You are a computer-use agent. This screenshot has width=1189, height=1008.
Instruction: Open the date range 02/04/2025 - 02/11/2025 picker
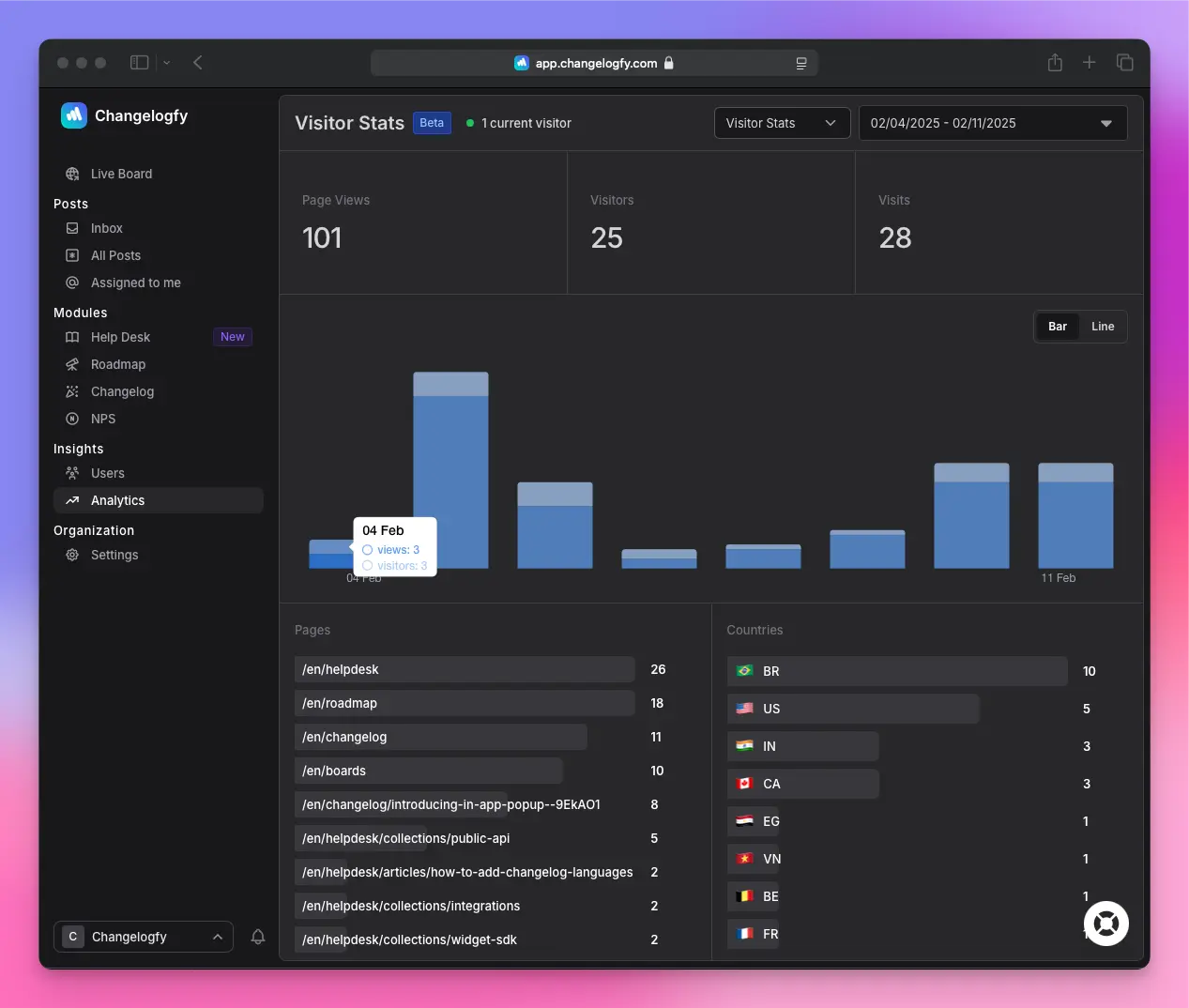tap(993, 123)
